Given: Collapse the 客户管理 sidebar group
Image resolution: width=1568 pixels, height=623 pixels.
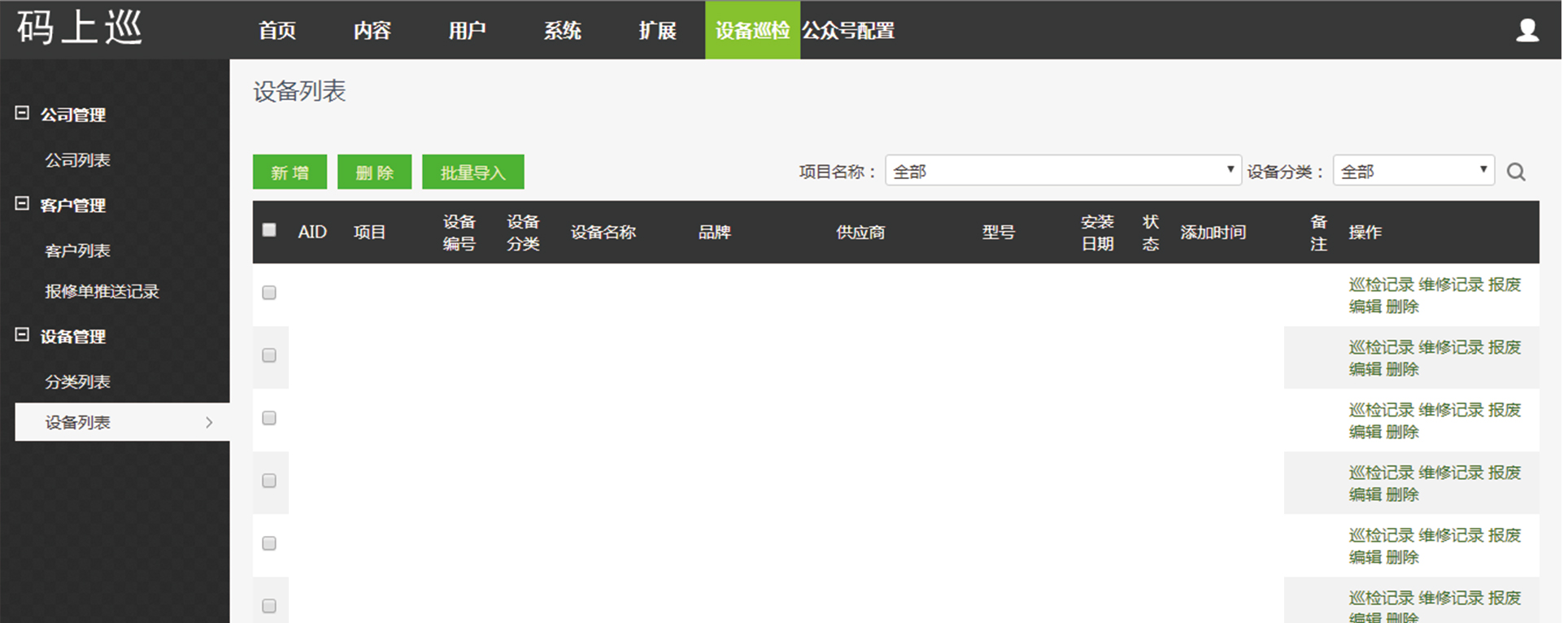Looking at the screenshot, I should coord(23,204).
